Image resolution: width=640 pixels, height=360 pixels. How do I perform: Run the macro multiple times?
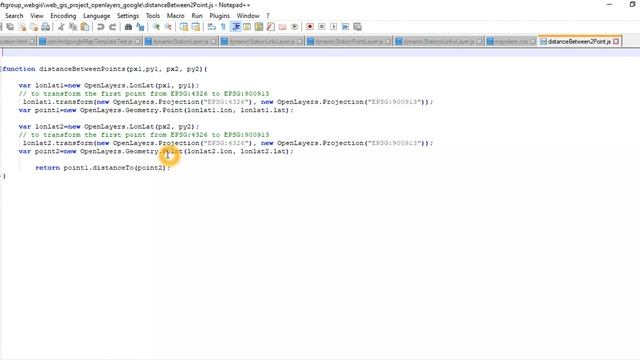(x=345, y=27)
